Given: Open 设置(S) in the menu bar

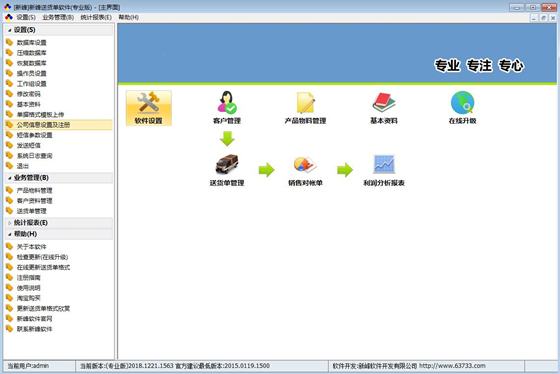Looking at the screenshot, I should (x=26, y=17).
